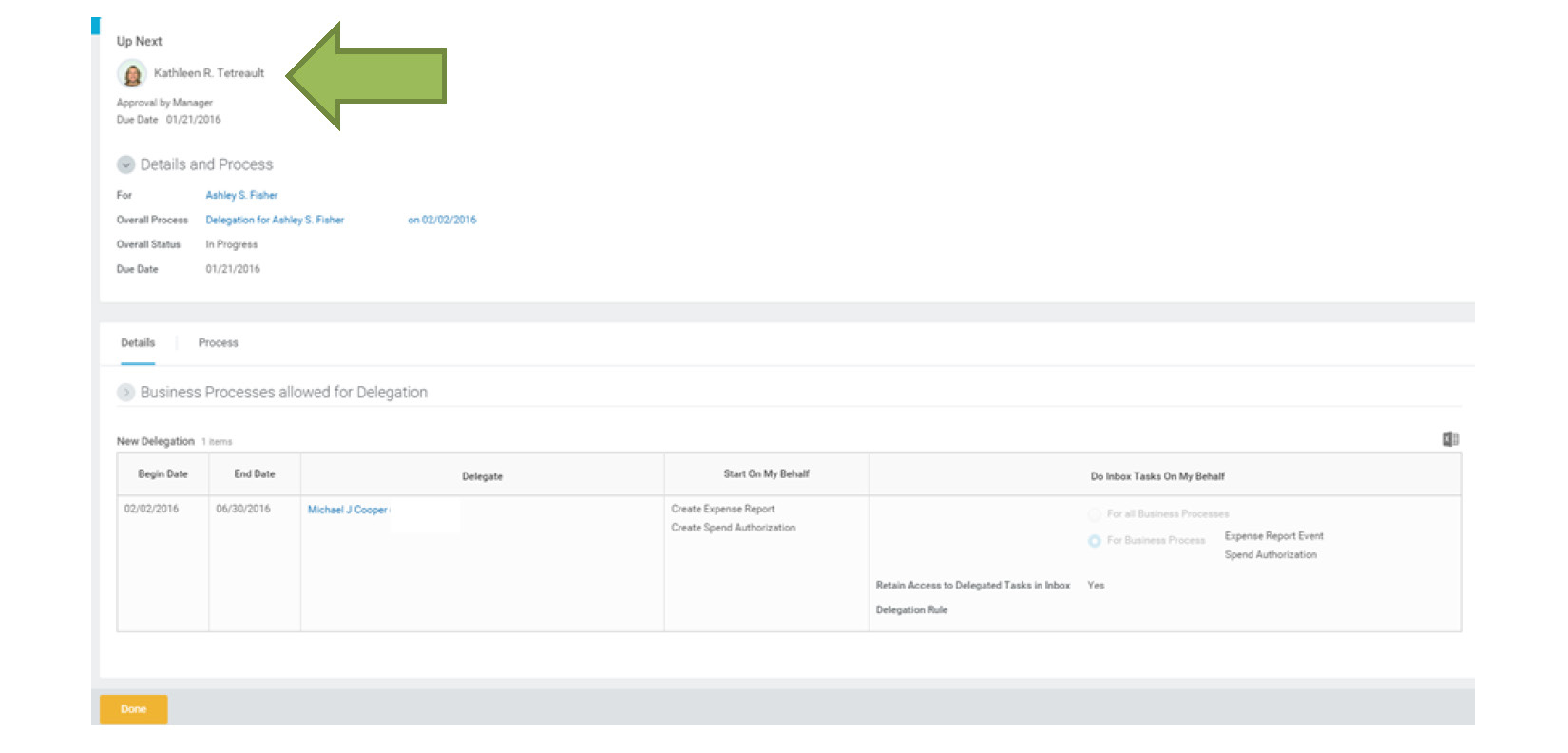Image resolution: width=1568 pixels, height=753 pixels.
Task: Switch to the Process tab
Action: click(218, 343)
